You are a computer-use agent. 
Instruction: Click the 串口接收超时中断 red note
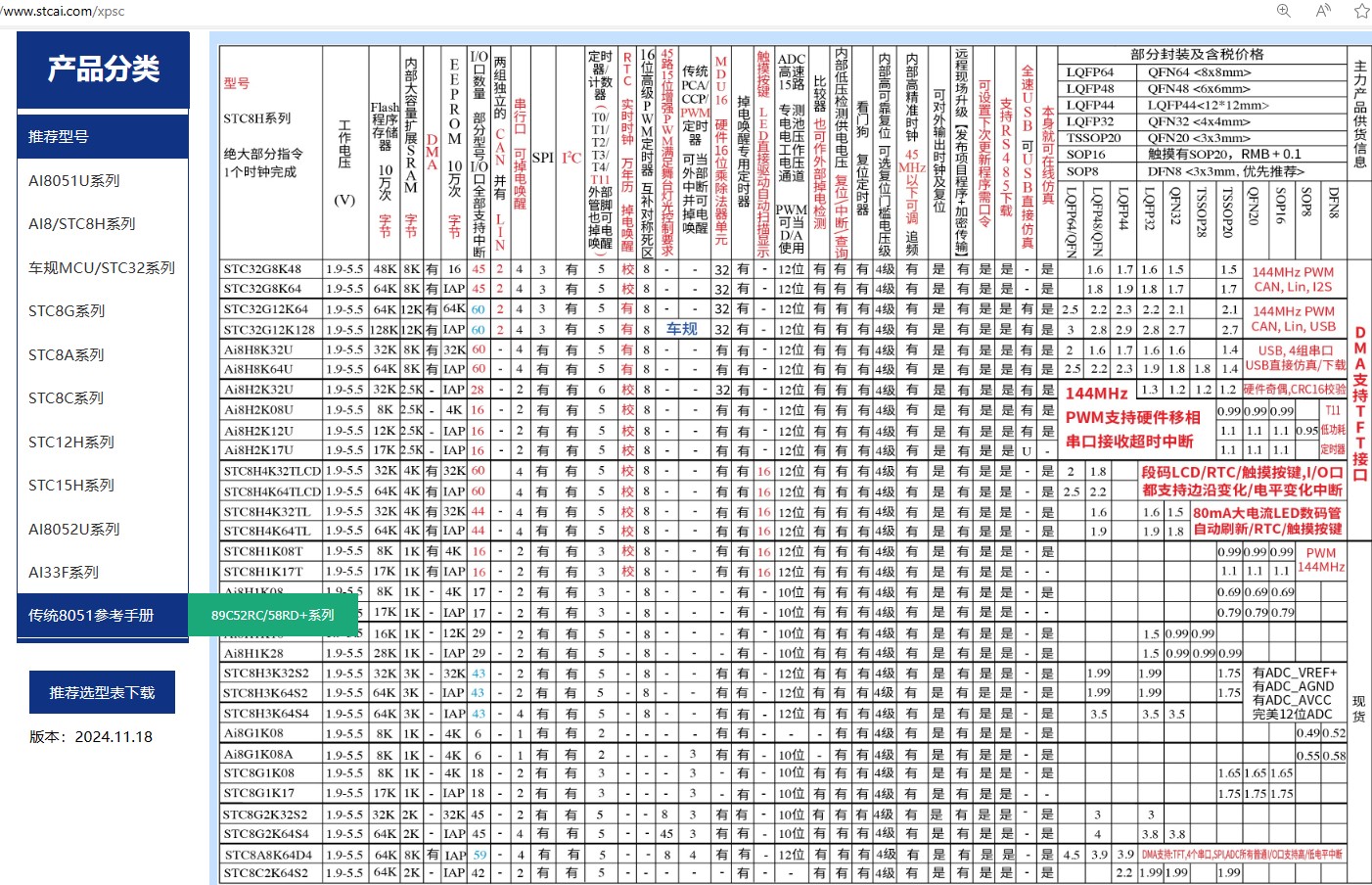tap(1129, 442)
